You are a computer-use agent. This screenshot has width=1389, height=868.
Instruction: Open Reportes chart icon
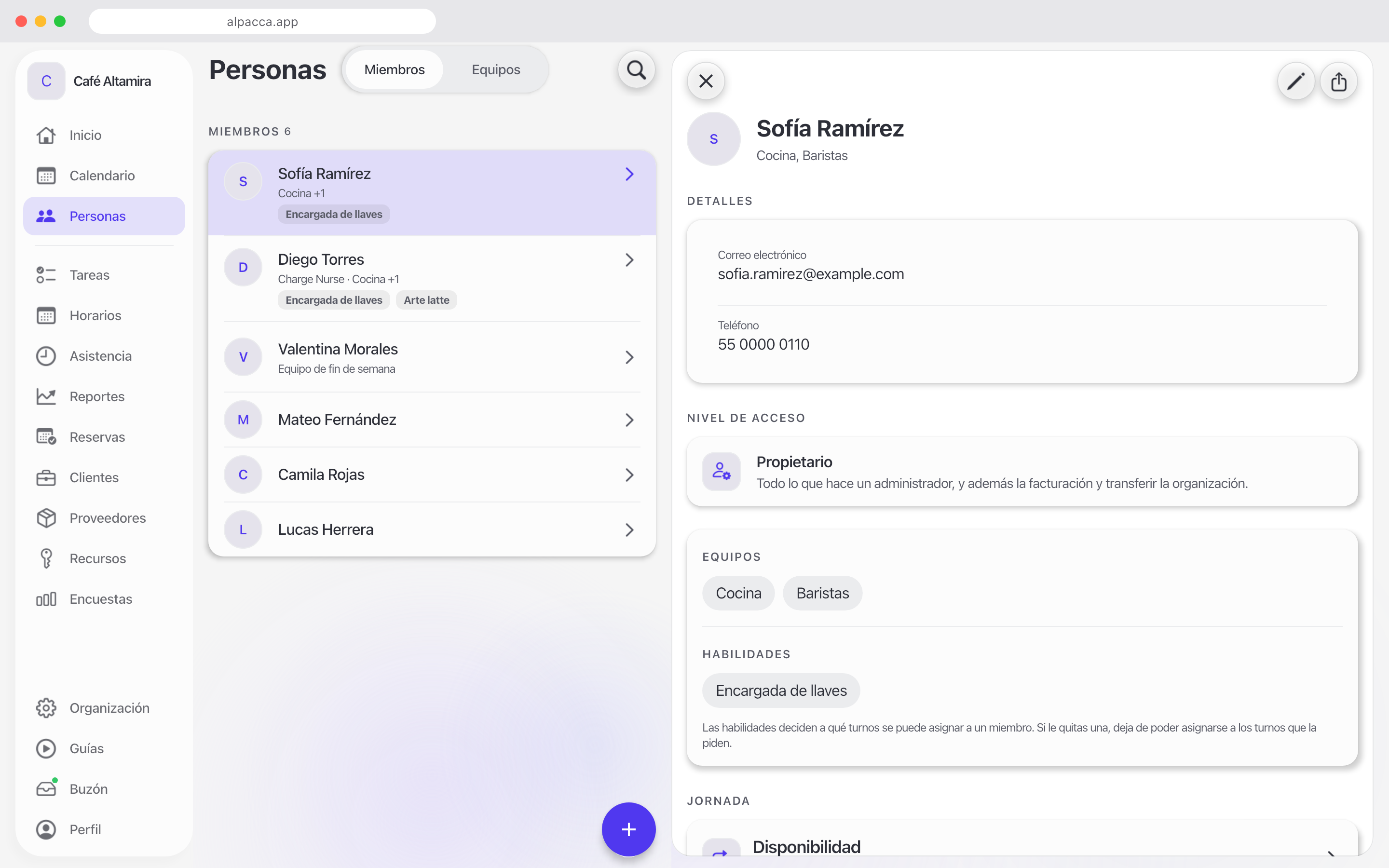point(46,397)
